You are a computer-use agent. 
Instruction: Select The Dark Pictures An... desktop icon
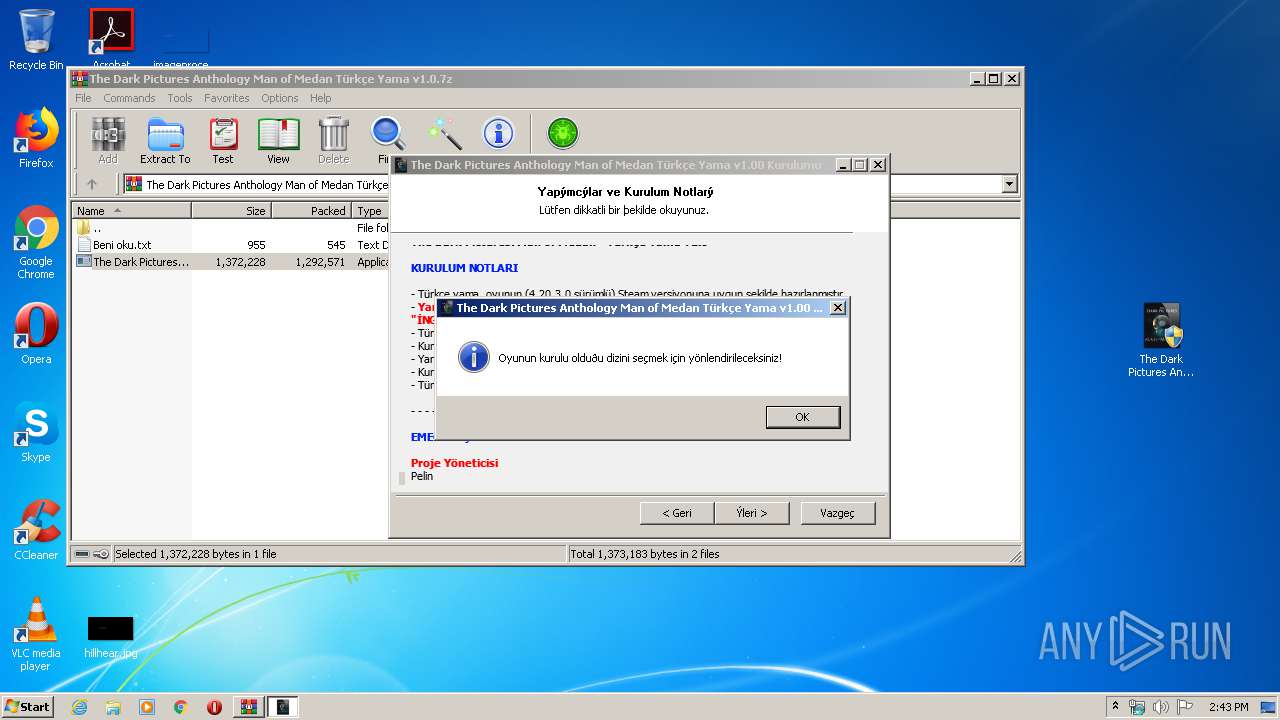click(x=1161, y=340)
